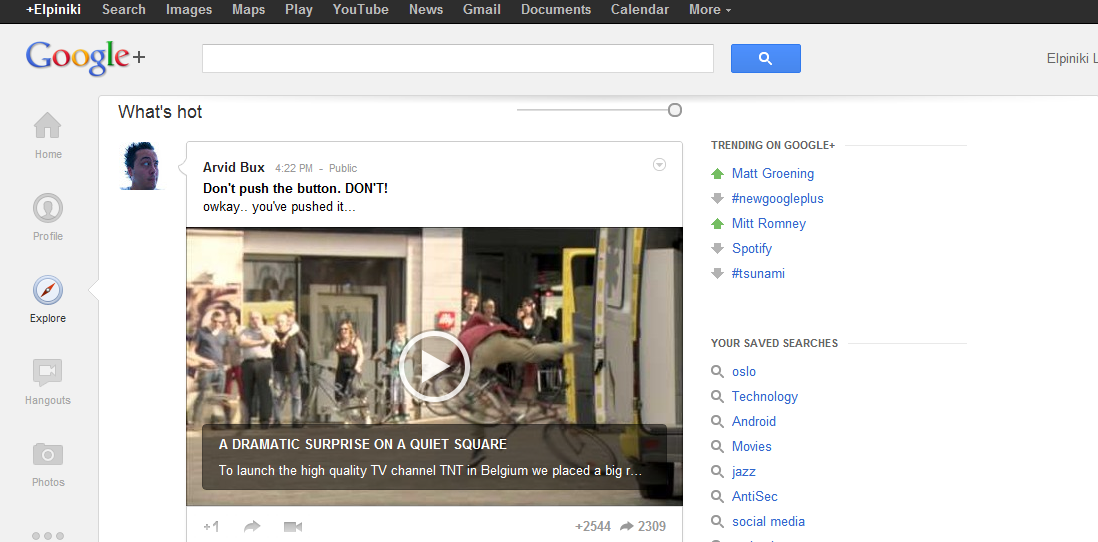
Task: Select the Explore compass icon
Action: click(48, 290)
